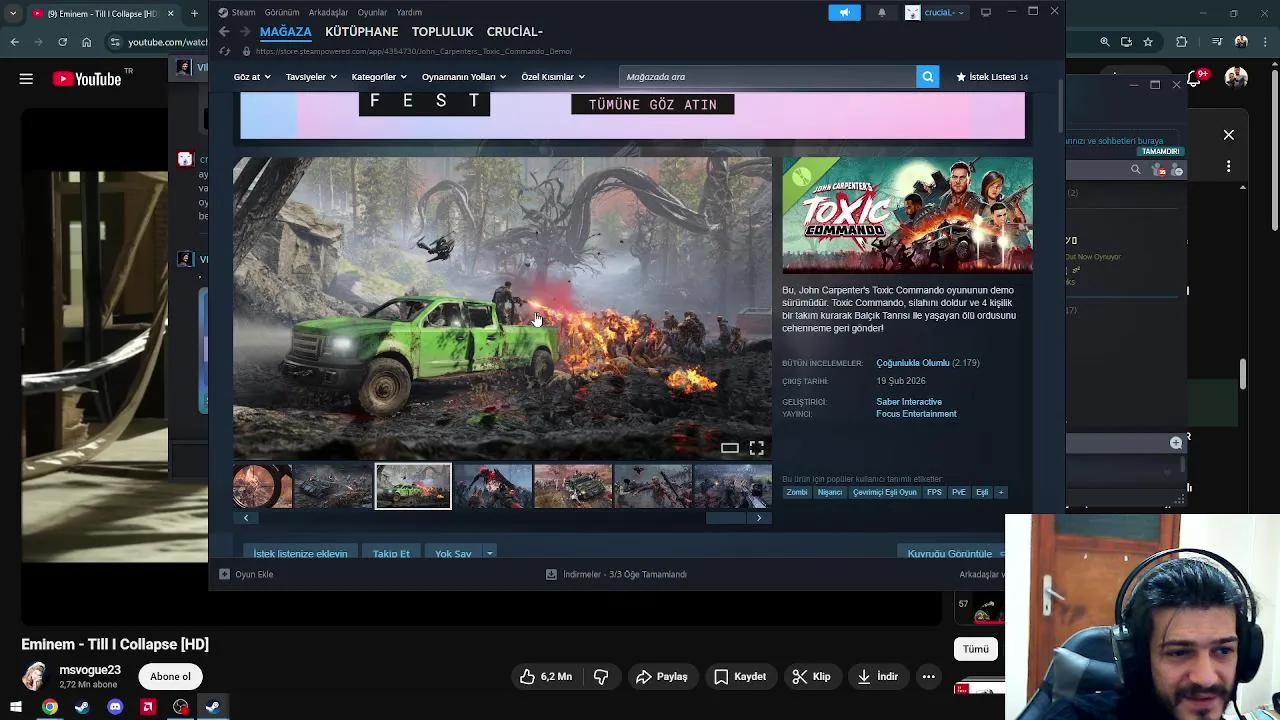Click TÜMÜNE GÖZ ATIN button
Viewport: 1280px width, 720px height.
[x=652, y=104]
